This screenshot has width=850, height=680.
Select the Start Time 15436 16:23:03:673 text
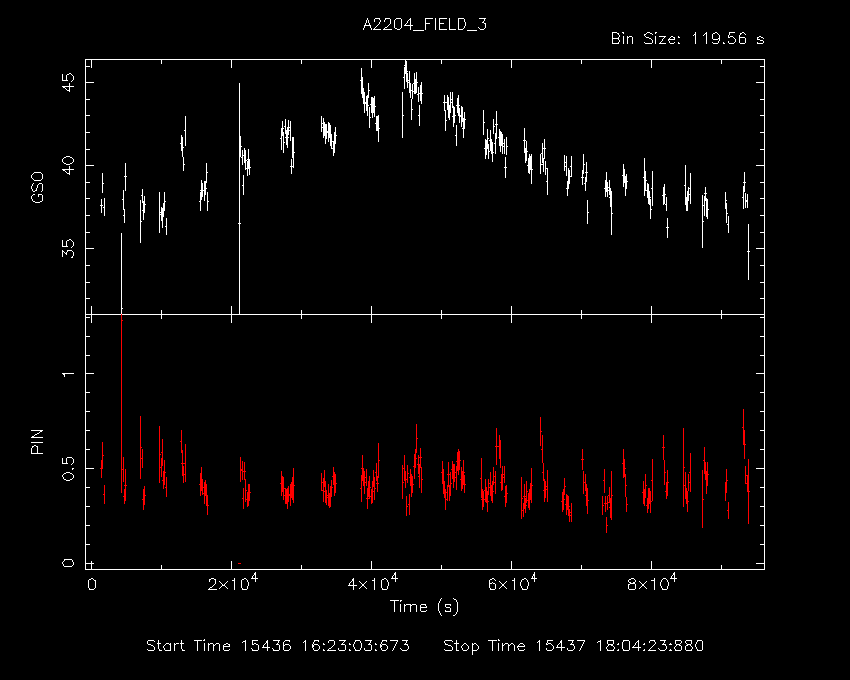[278, 646]
